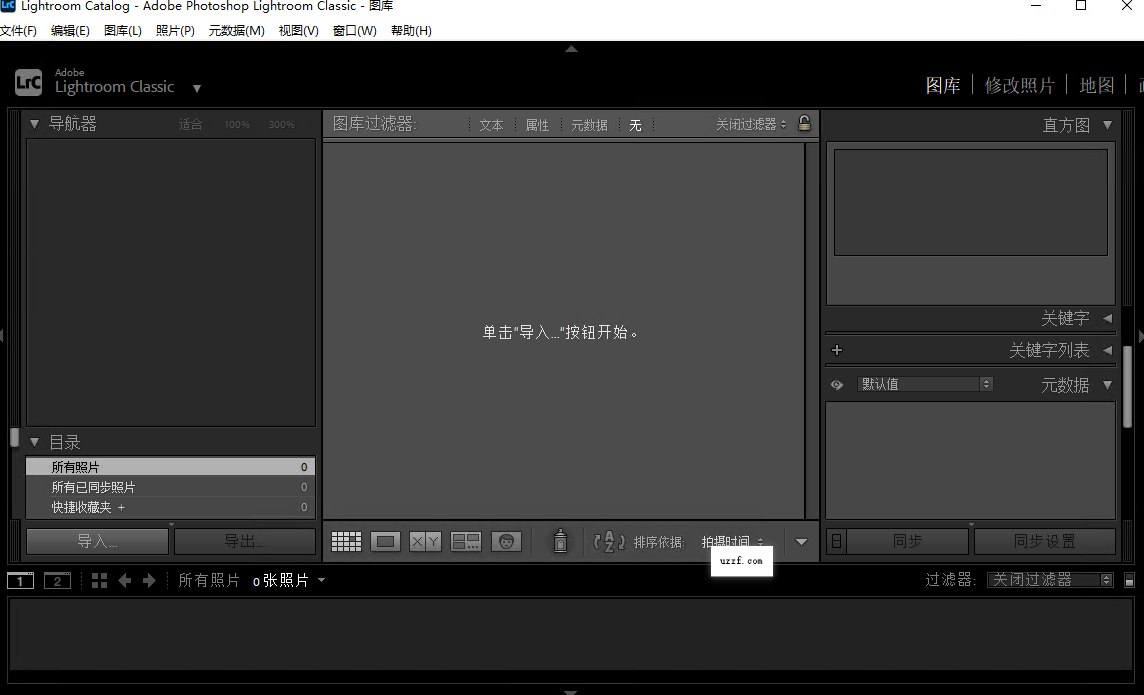This screenshot has height=695, width=1144.
Task: Open the 照片(P) menu
Action: (x=175, y=30)
